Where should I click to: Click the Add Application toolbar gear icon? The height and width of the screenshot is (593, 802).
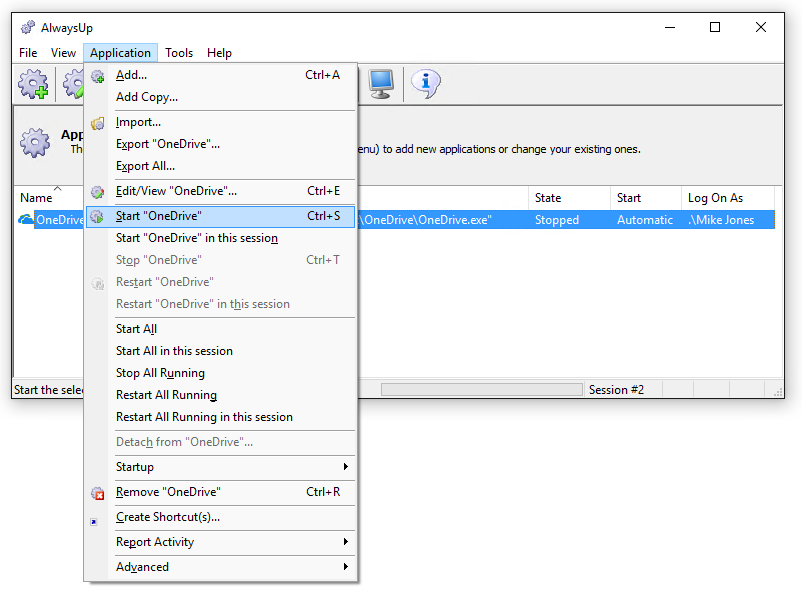33,84
